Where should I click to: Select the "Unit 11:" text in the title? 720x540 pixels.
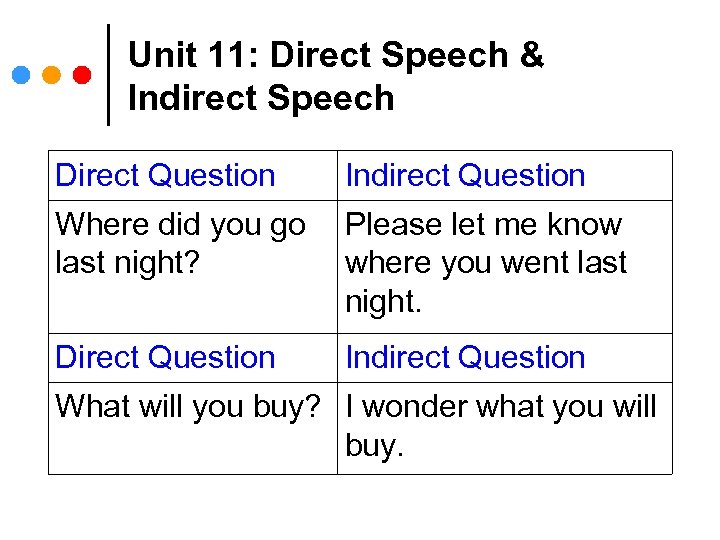click(194, 55)
